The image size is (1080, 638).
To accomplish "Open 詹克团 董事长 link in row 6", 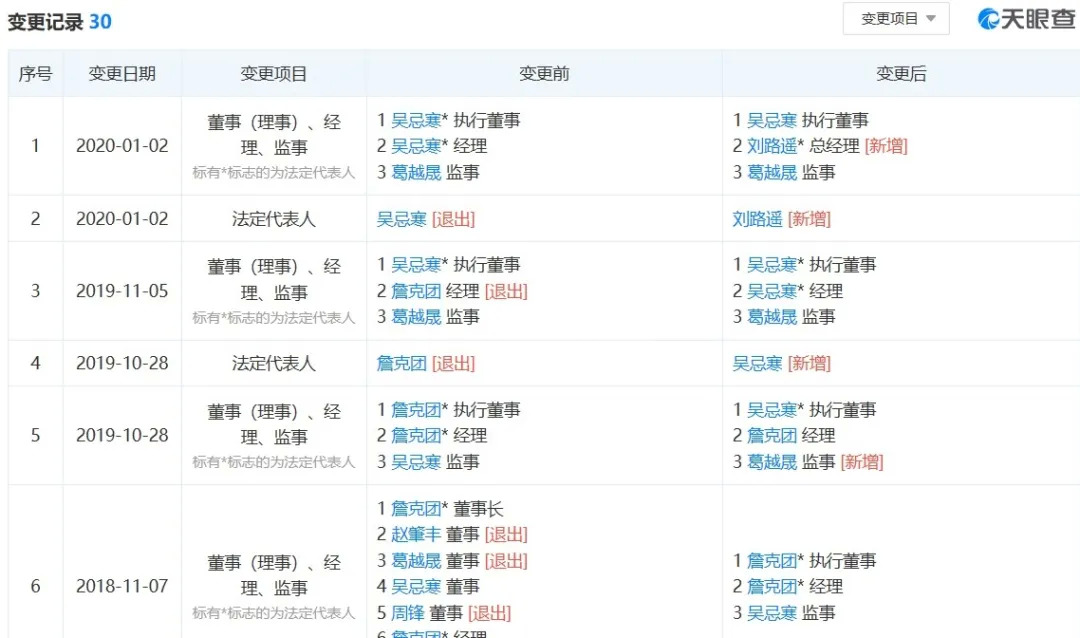I will 416,509.
